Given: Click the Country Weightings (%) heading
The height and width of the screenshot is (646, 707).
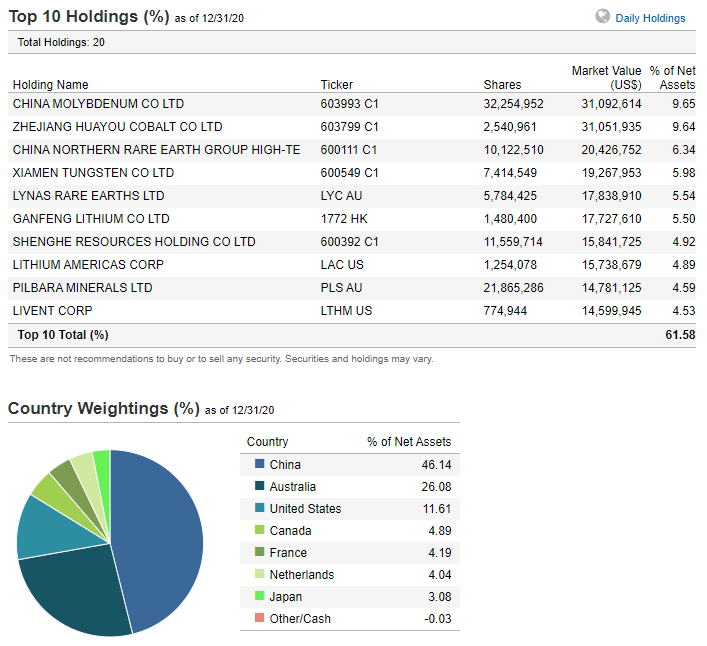Looking at the screenshot, I should pyautogui.click(x=104, y=408).
